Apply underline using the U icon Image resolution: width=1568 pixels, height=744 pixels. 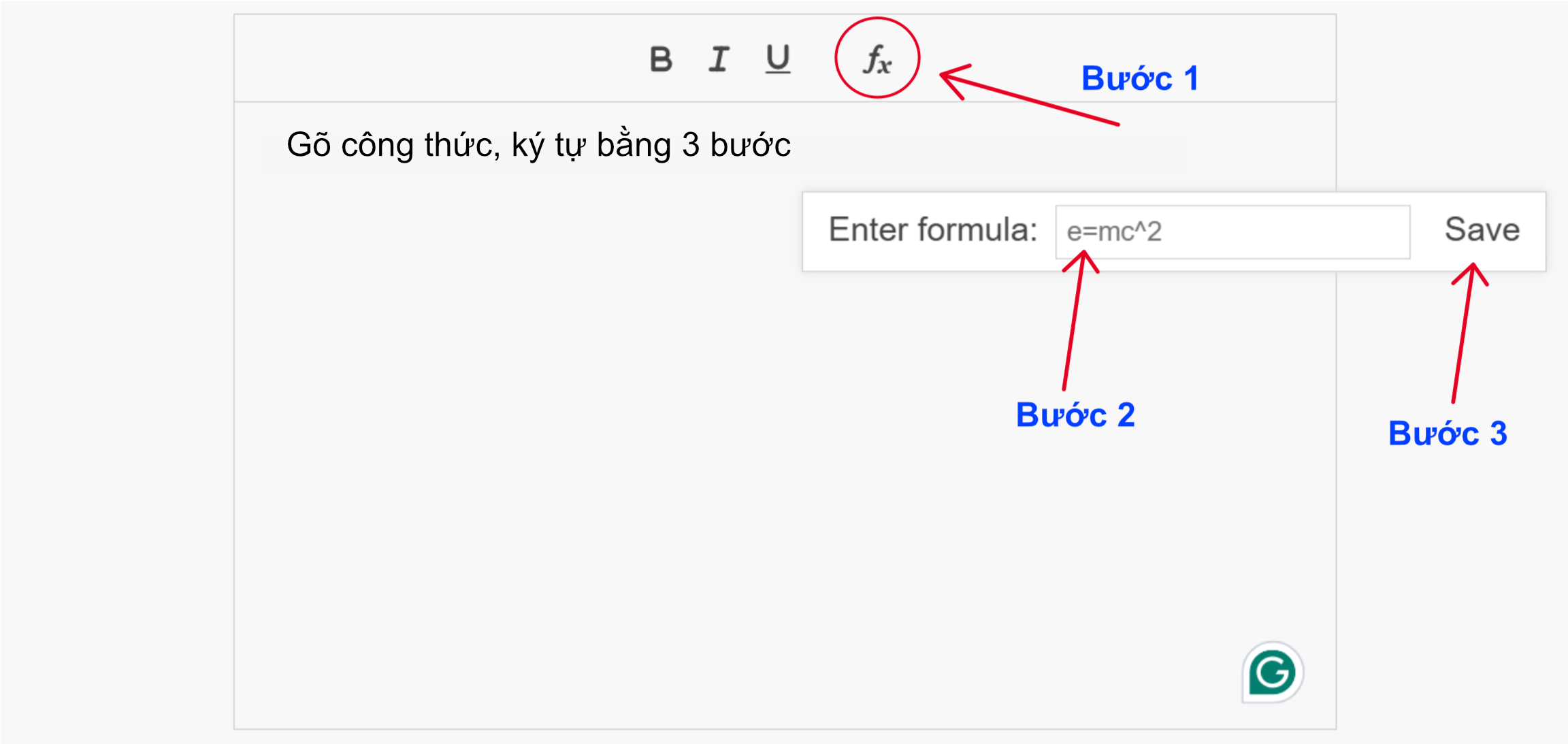tap(778, 59)
